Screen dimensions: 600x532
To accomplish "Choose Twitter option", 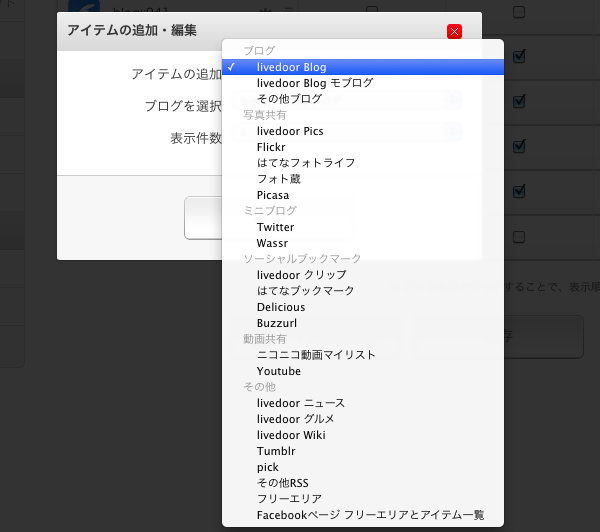I will coord(363,227).
